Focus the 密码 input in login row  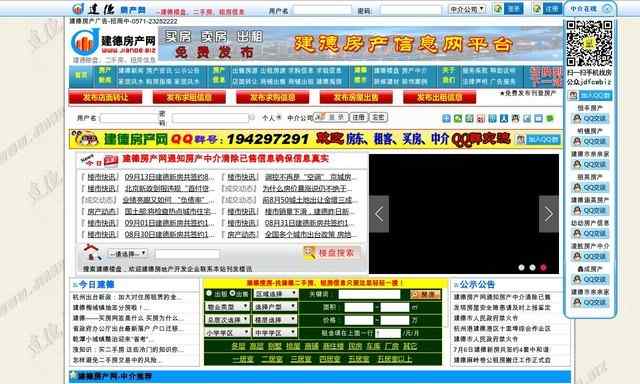click(x=211, y=118)
